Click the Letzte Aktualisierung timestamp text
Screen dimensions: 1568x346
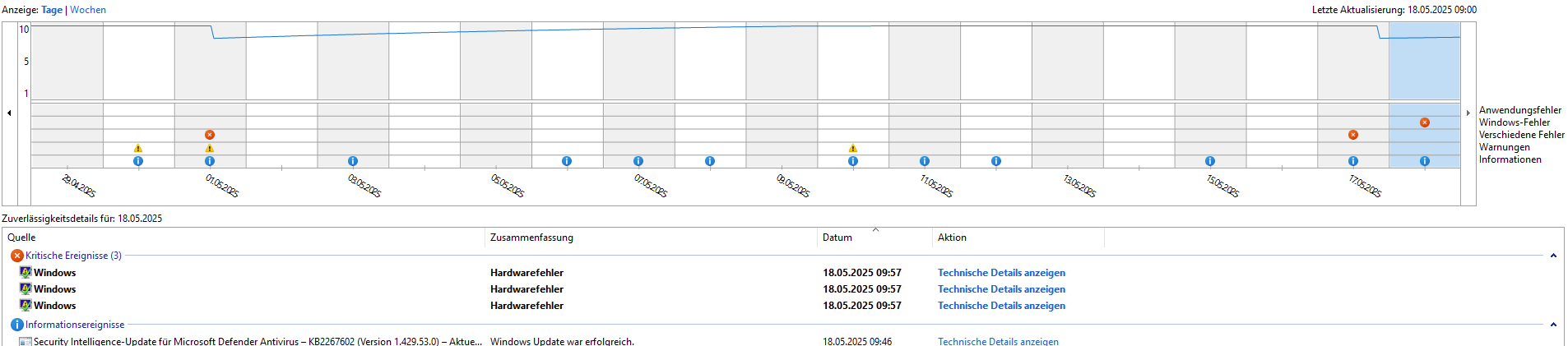pyautogui.click(x=1394, y=10)
